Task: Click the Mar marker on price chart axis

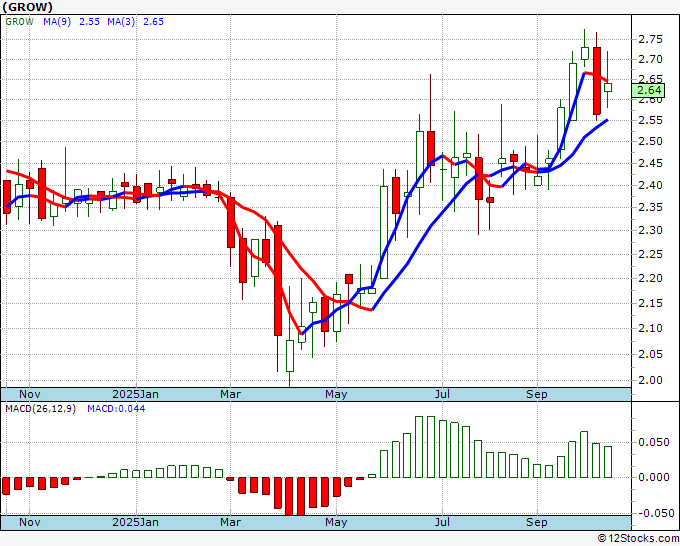Action: 231,394
